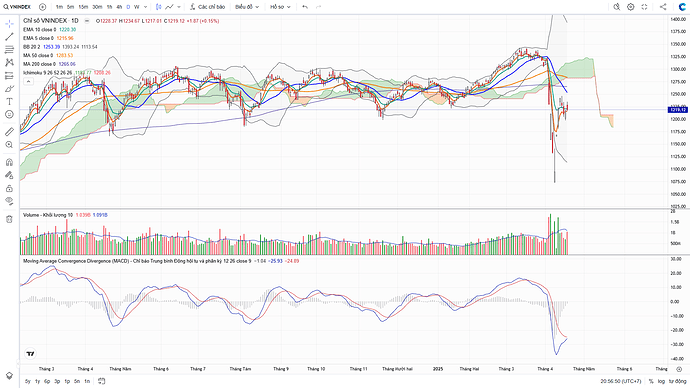Open the Biểu đồ dropdown
Image resolution: width=690 pixels, height=388 pixels.
(247, 7)
